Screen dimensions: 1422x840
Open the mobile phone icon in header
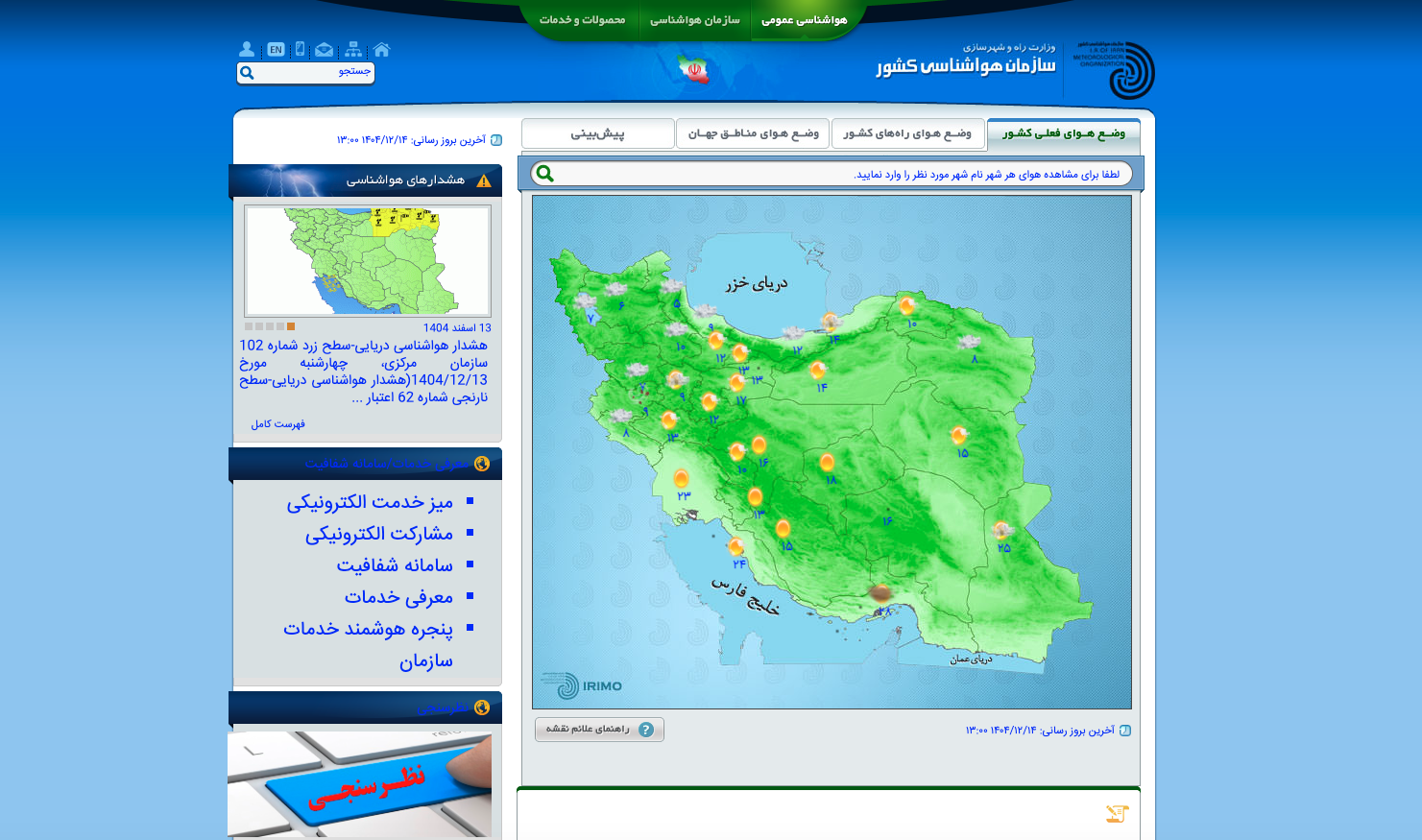click(301, 49)
